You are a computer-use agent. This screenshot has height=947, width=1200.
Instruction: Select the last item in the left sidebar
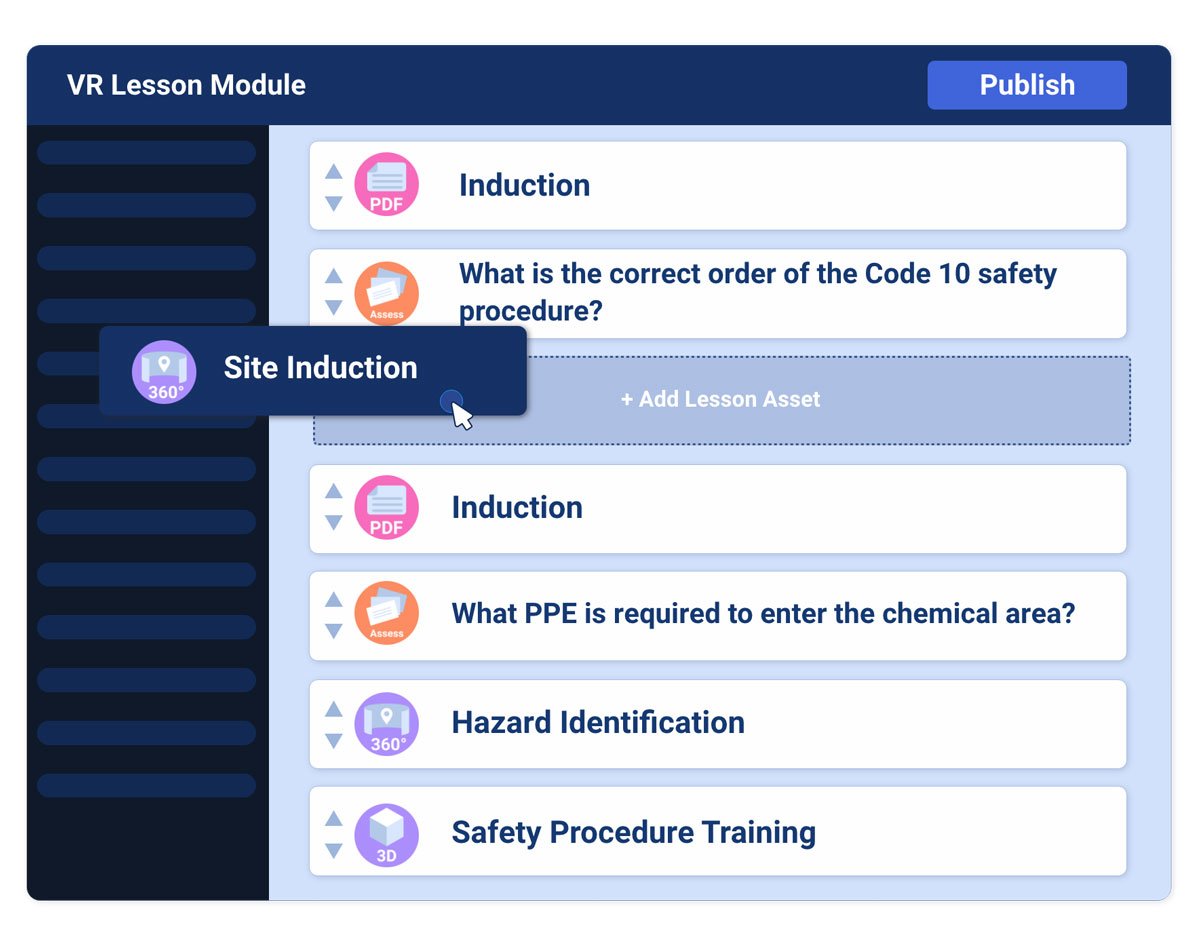pyautogui.click(x=146, y=785)
